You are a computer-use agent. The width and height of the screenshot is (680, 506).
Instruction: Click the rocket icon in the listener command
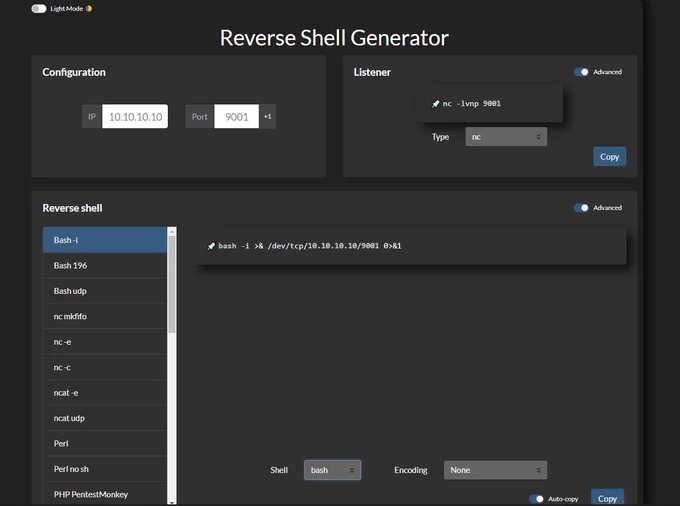click(x=435, y=104)
